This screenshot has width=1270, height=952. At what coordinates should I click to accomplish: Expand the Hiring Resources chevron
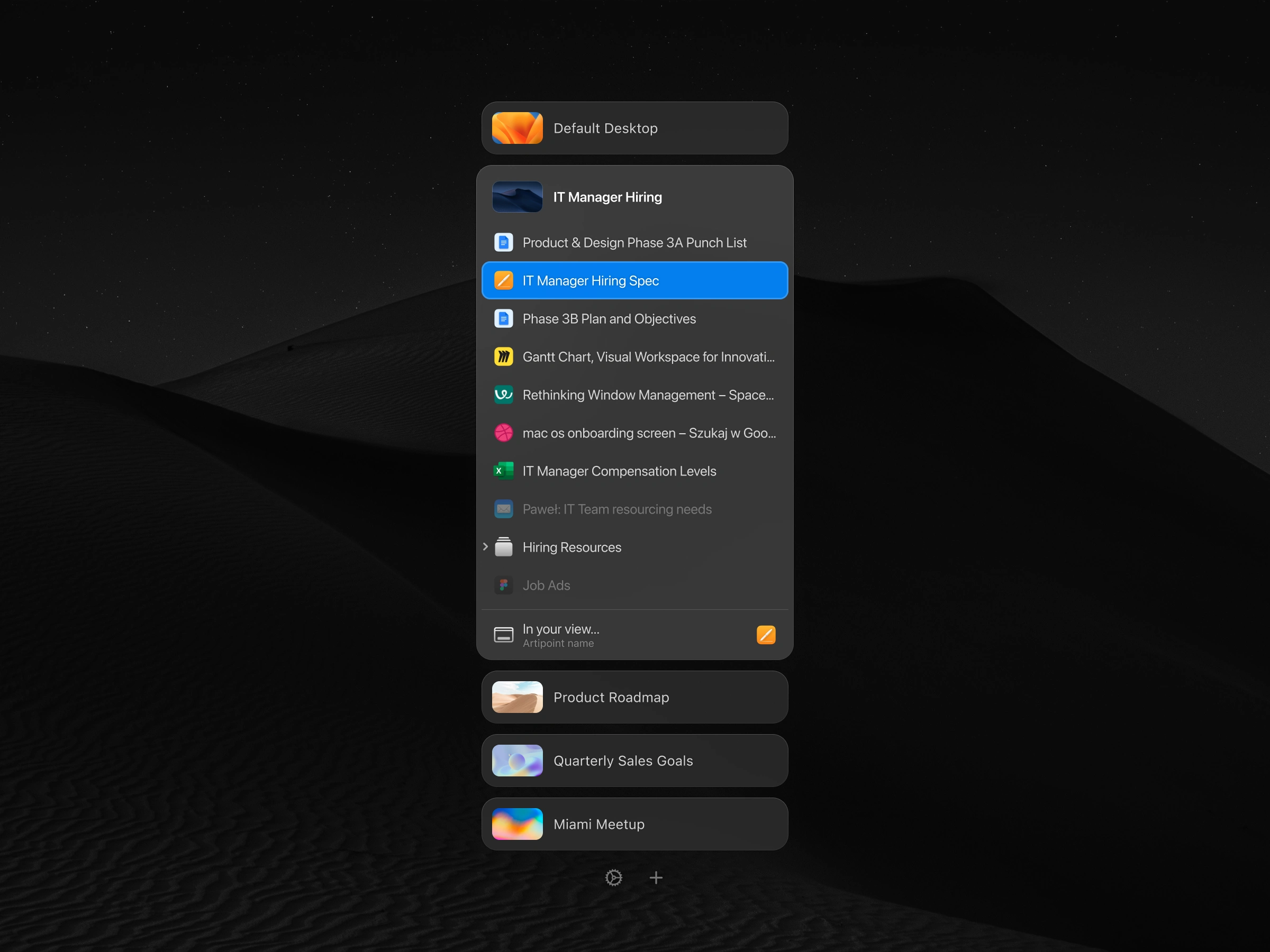485,547
